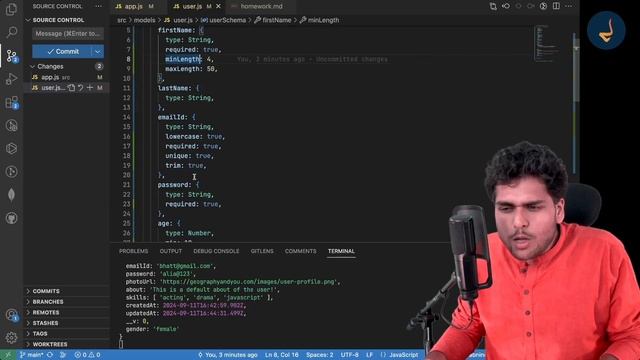This screenshot has width=640, height=360.
Task: Open file icon for user.js change
Action: pyautogui.click(x=71, y=88)
